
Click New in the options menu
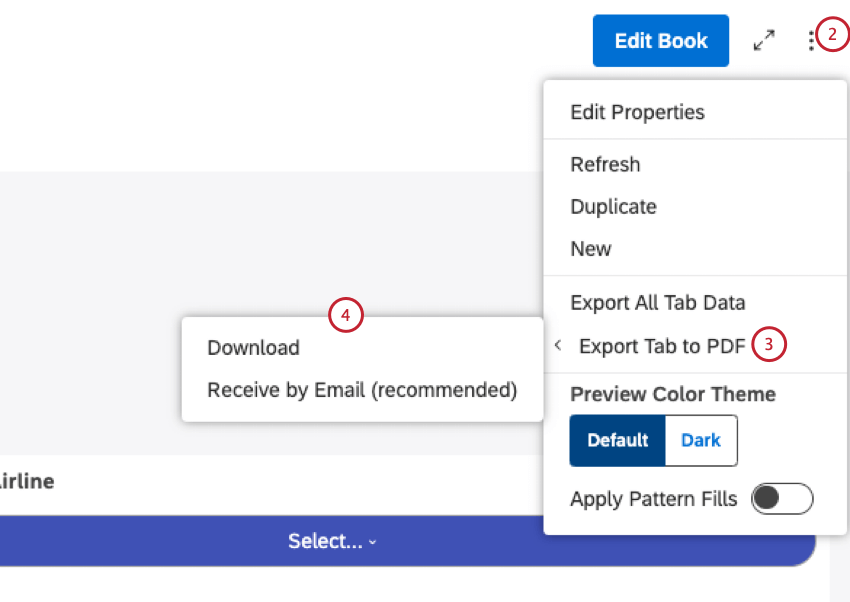(590, 249)
